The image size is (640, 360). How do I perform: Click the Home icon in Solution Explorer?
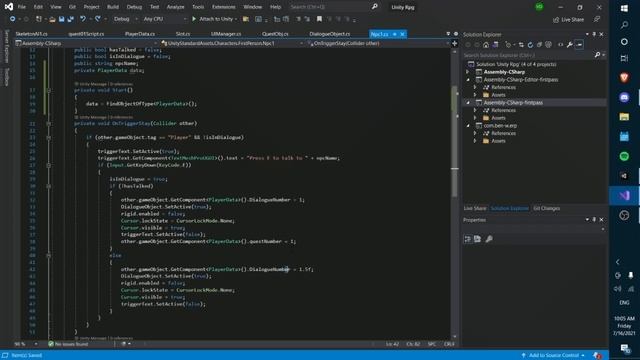tap(486, 44)
